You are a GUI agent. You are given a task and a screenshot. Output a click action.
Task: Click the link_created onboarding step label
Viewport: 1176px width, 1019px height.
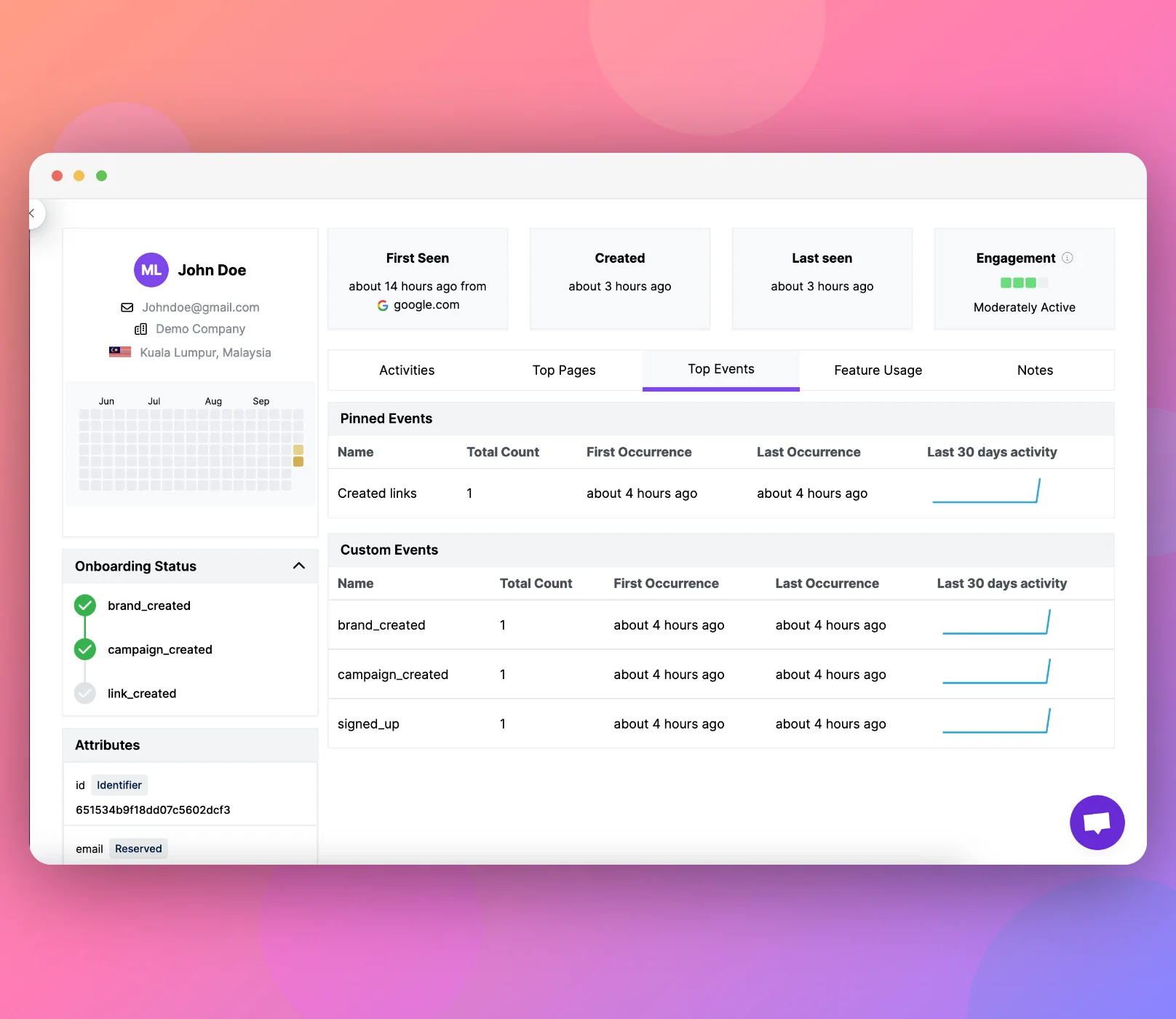tap(142, 694)
